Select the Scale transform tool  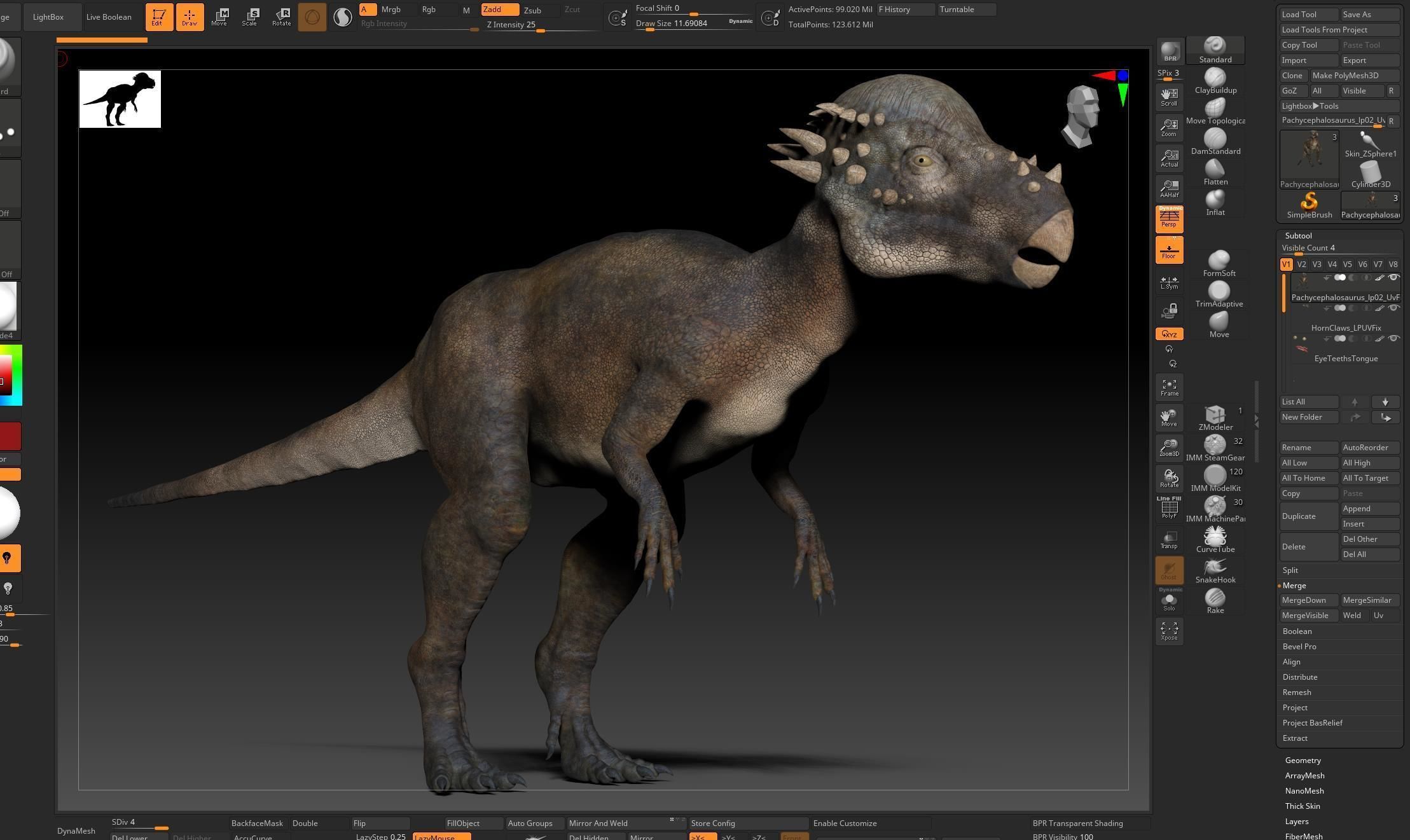click(249, 17)
